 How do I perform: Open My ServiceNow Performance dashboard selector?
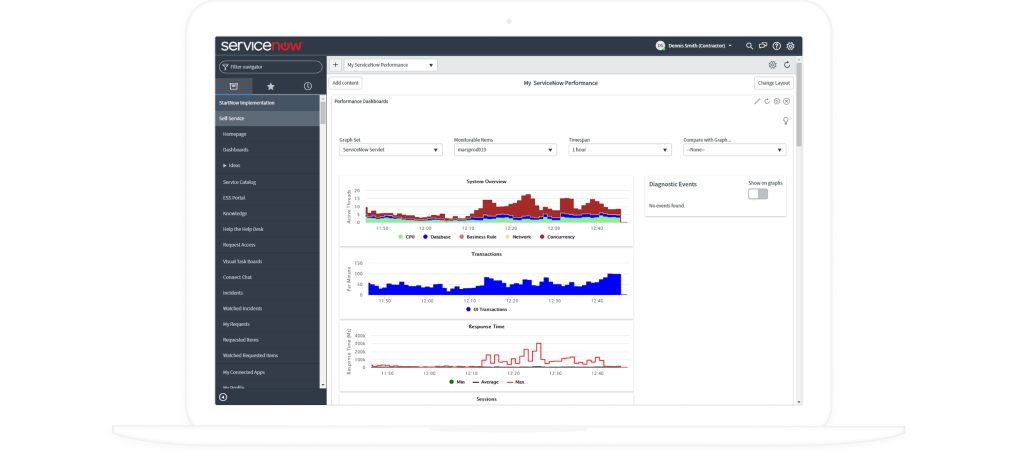tap(391, 65)
